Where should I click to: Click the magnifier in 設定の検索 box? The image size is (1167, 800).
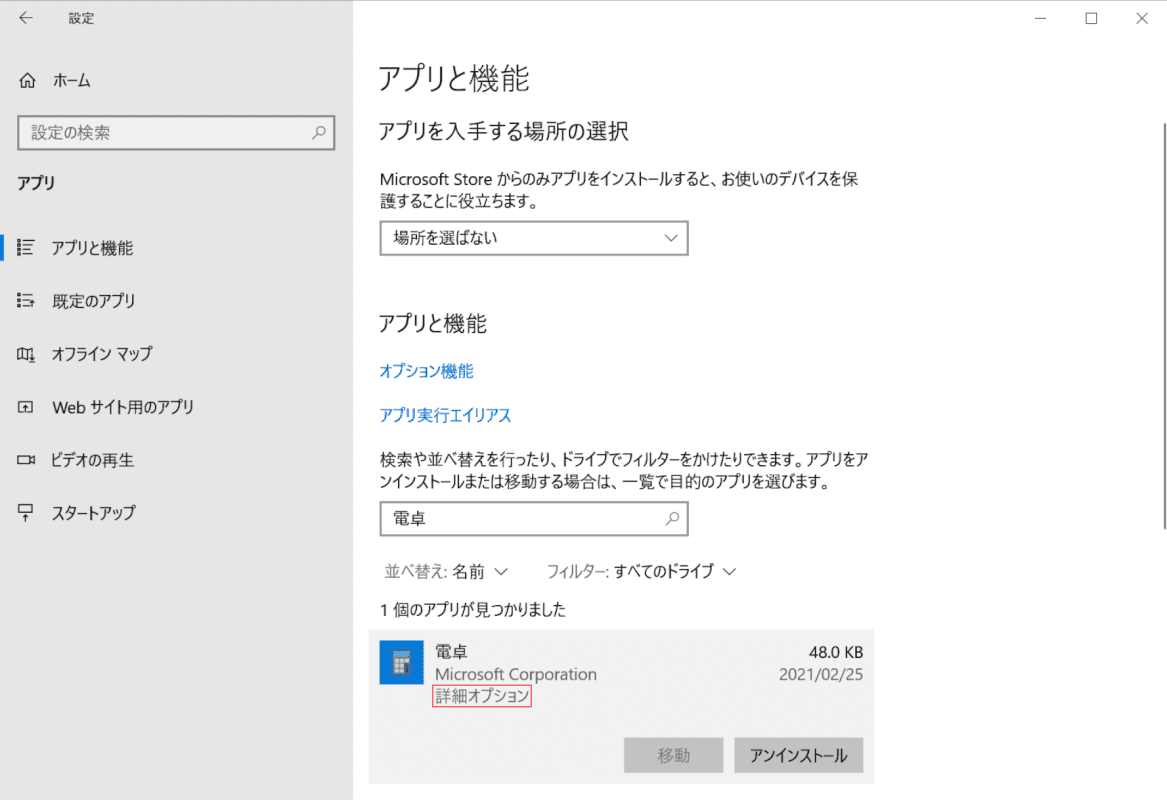tap(319, 132)
